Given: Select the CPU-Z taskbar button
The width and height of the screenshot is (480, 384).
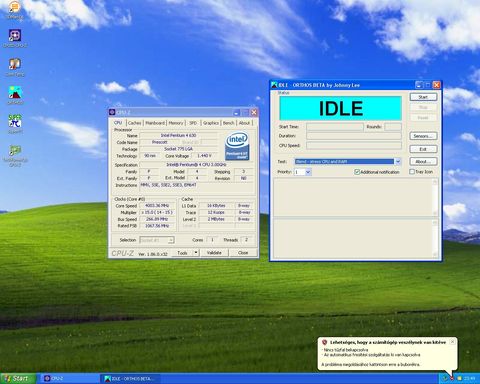Looking at the screenshot, I should click(x=71, y=379).
